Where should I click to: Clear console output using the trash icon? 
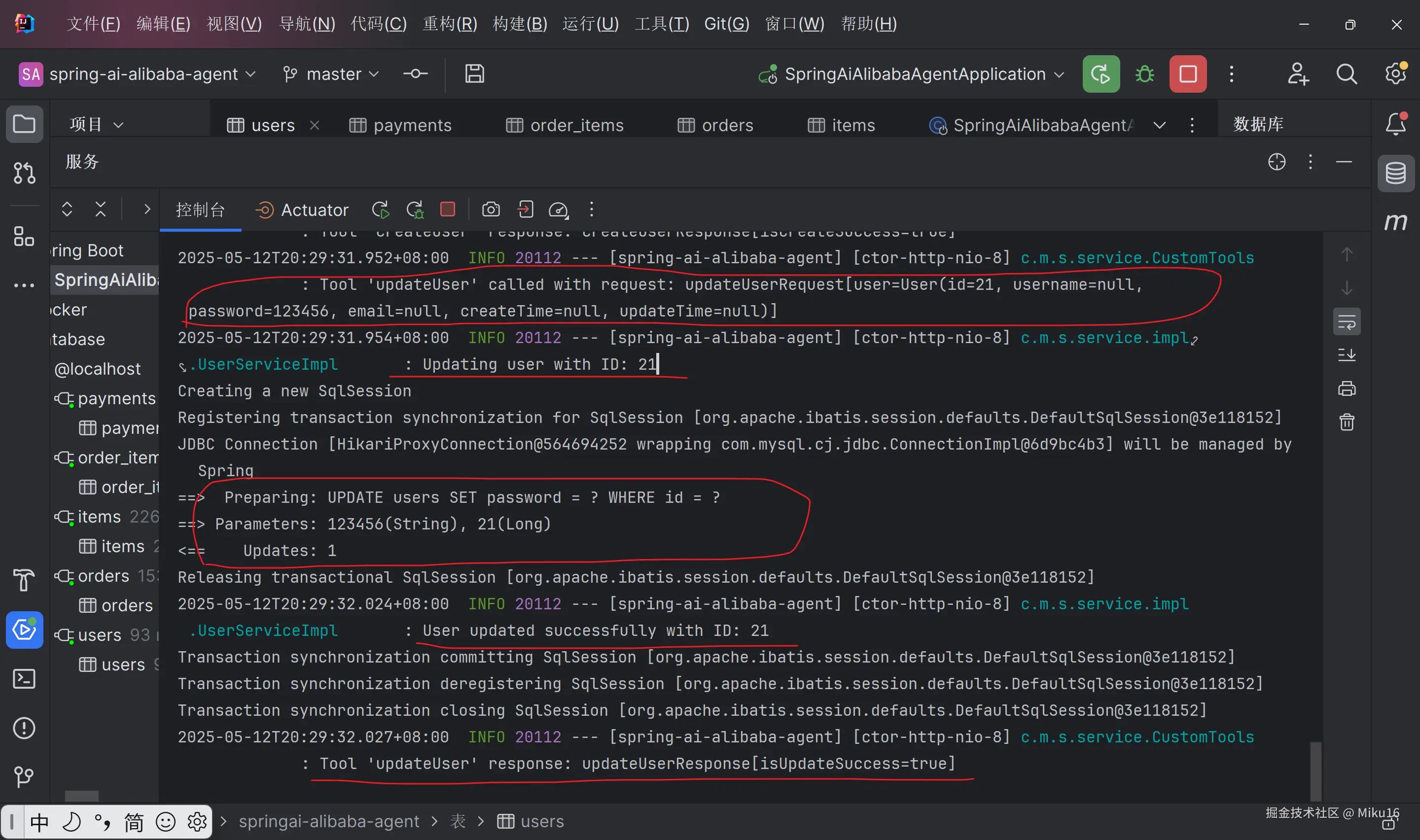pos(1347,421)
